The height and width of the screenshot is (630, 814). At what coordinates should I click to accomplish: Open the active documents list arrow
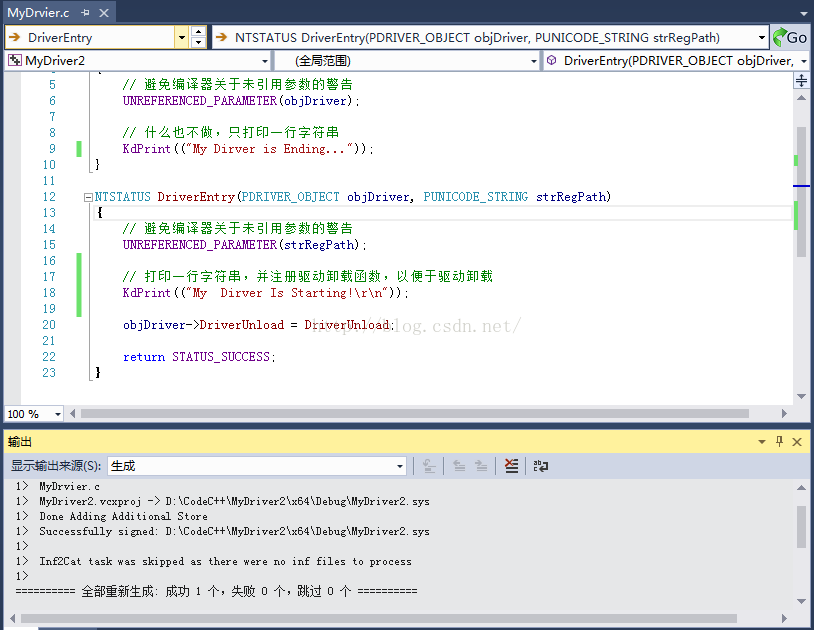point(804,13)
